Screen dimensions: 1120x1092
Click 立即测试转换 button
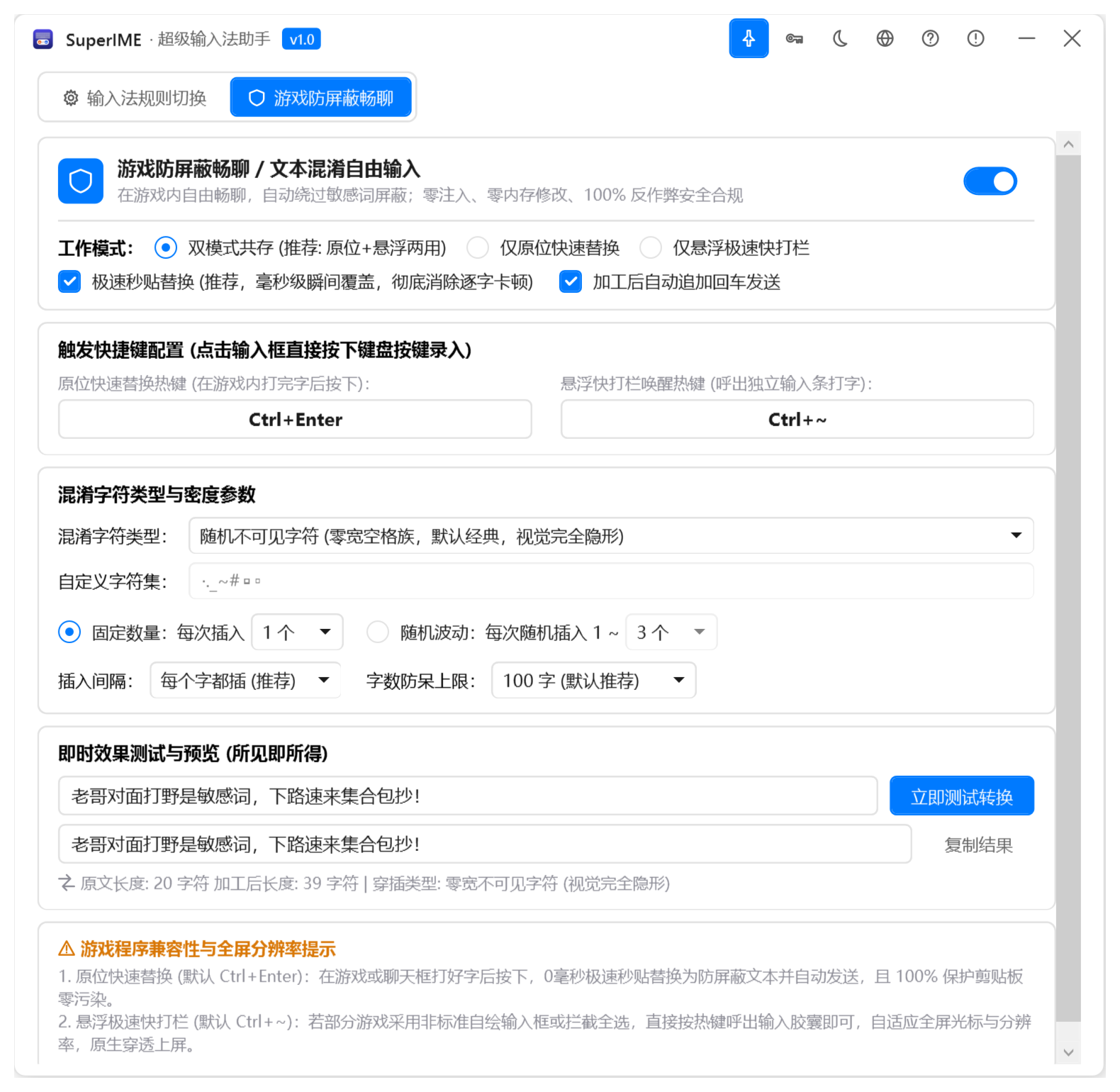pyautogui.click(x=962, y=796)
